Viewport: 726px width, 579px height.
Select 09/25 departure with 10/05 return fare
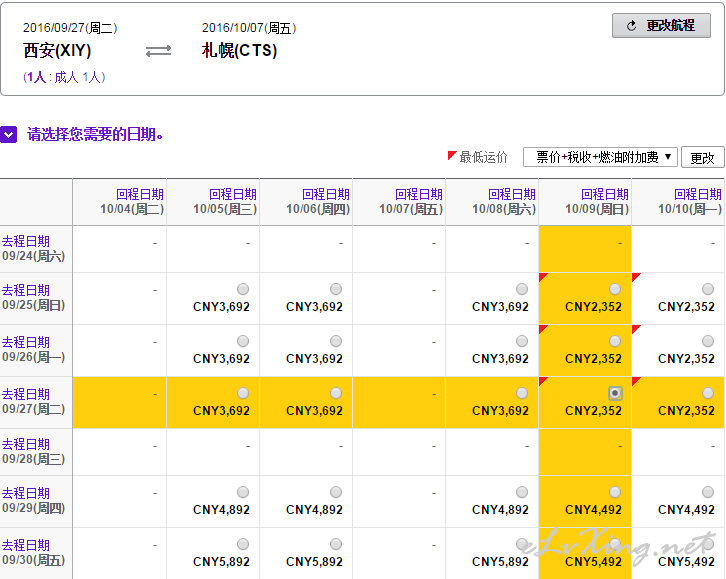click(x=243, y=289)
